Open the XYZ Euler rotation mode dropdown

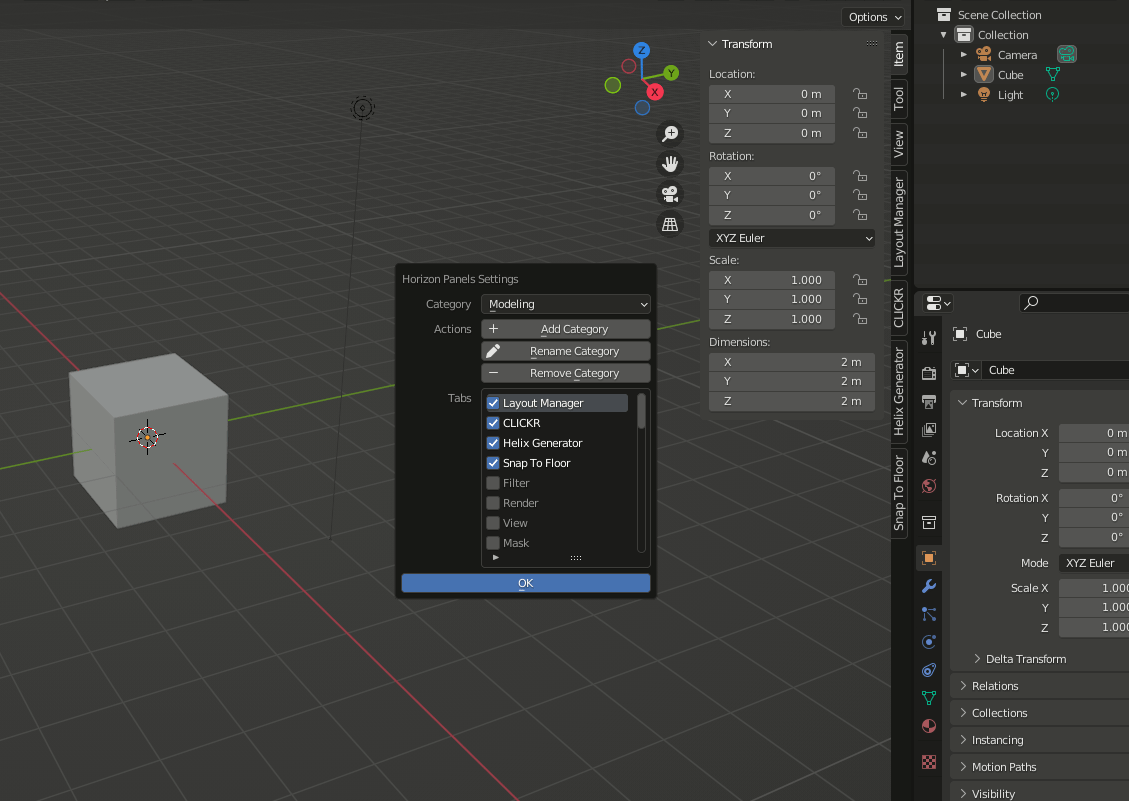792,238
